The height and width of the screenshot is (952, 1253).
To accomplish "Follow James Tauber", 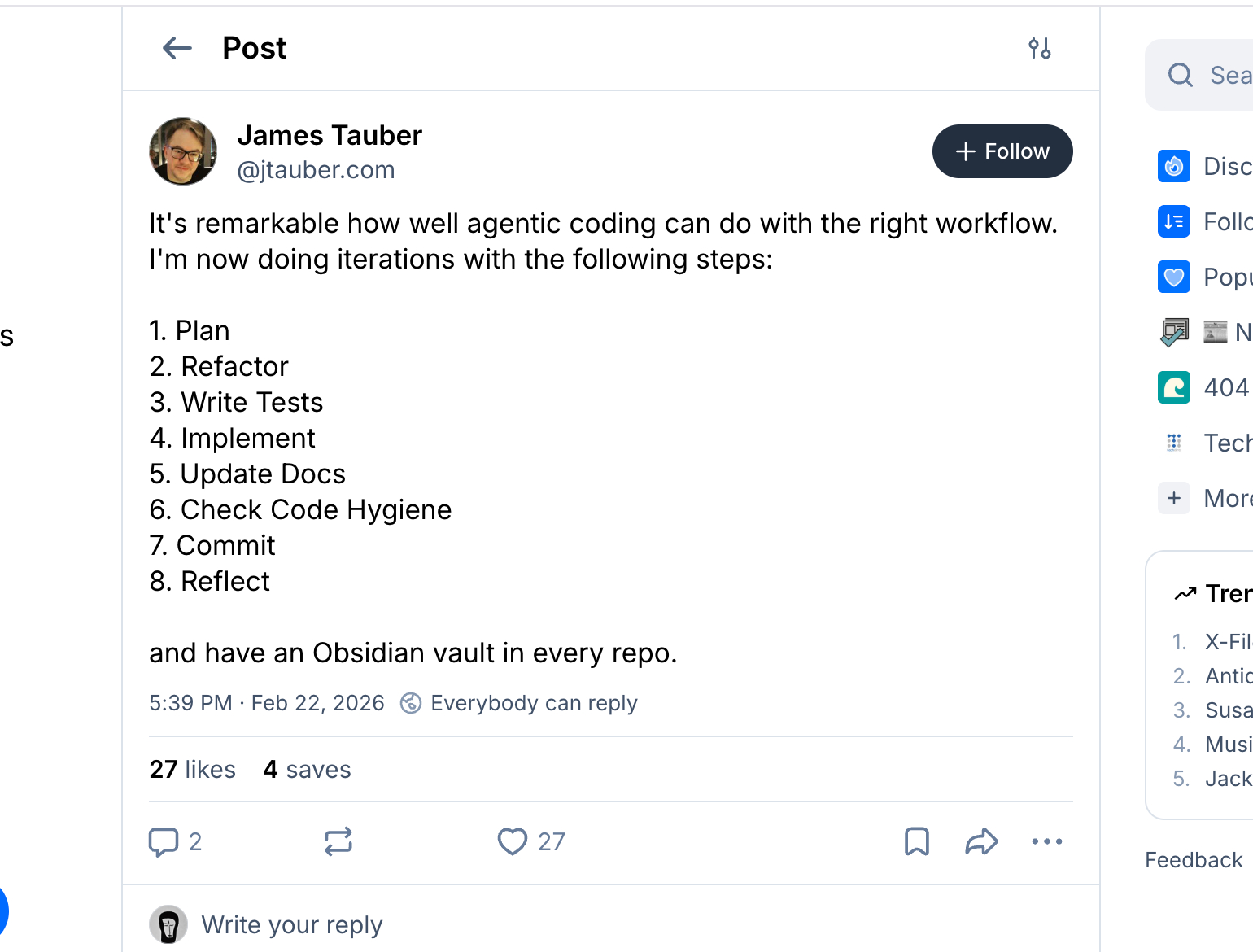I will click(x=1002, y=151).
